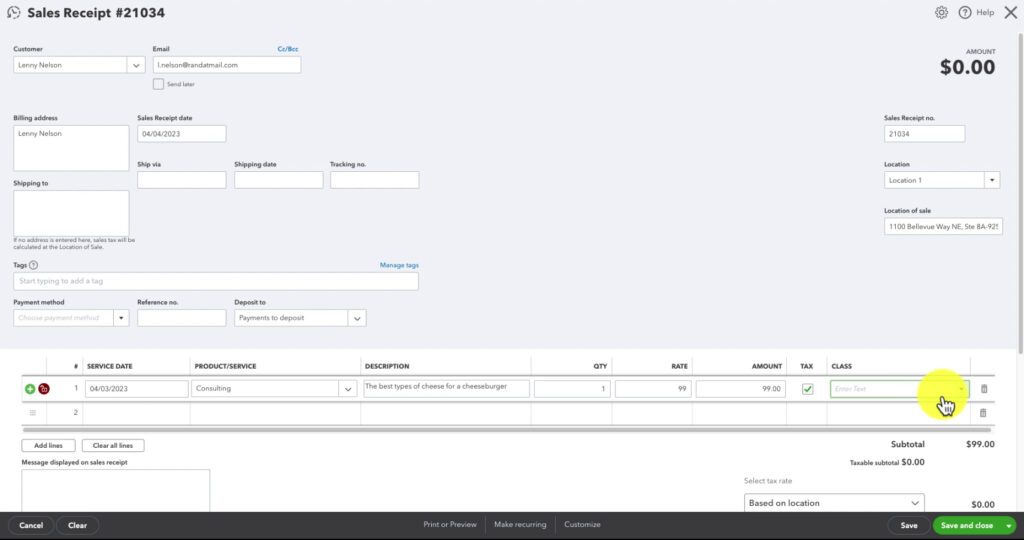Click the red copy line icon
The height and width of the screenshot is (540, 1024).
pos(44,389)
